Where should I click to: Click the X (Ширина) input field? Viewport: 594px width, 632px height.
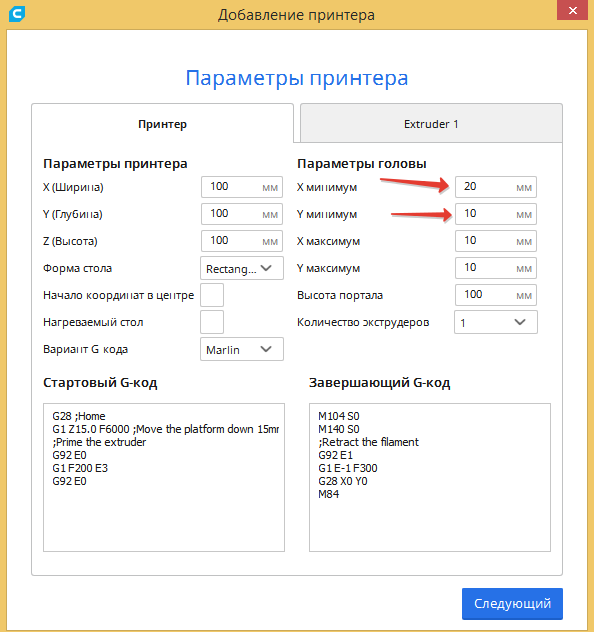tap(242, 187)
